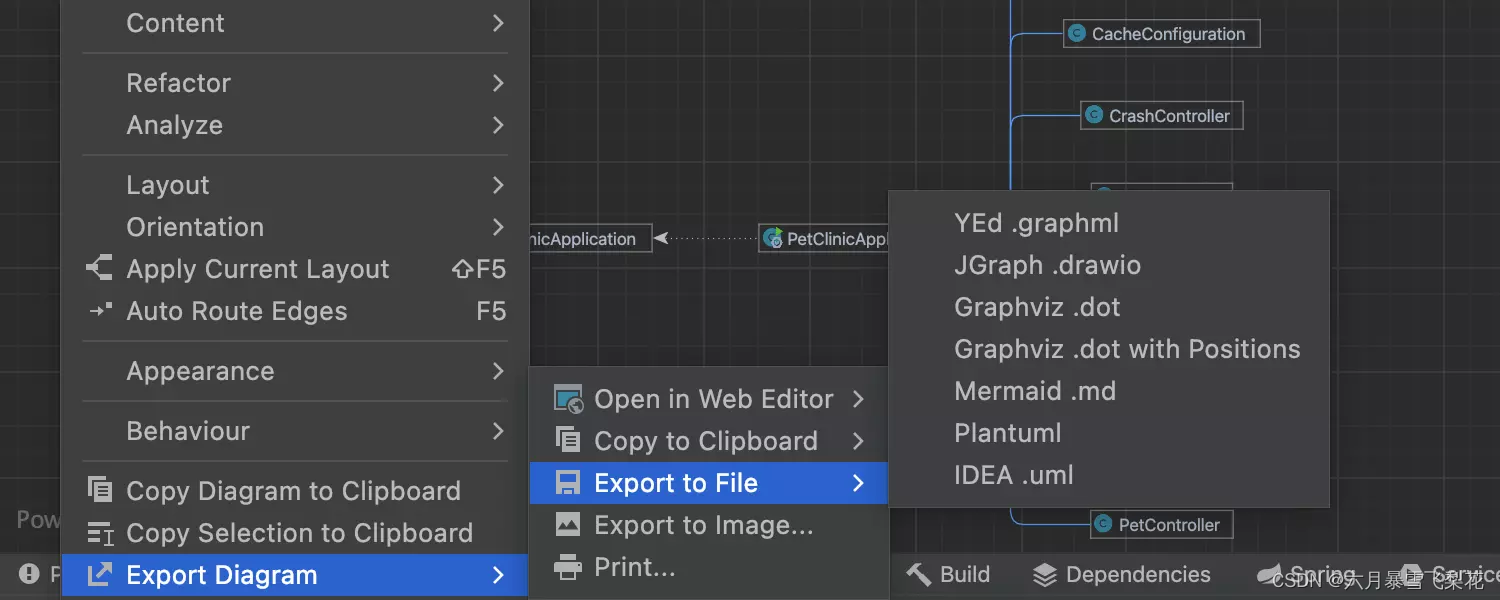This screenshot has height=600, width=1500.
Task: Expand the Content submenu arrow
Action: [x=498, y=22]
